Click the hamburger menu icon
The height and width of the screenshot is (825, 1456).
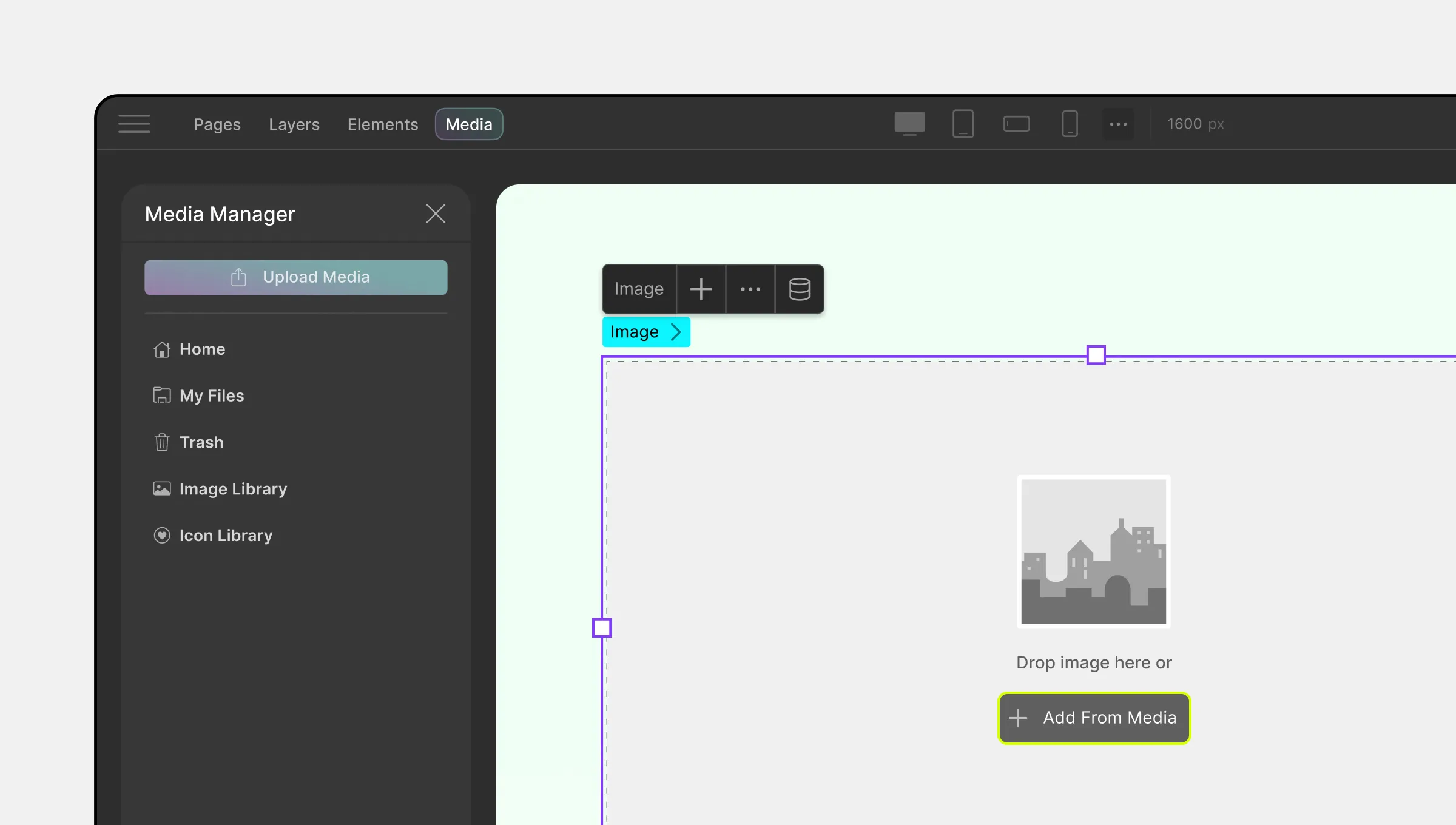[x=135, y=123]
